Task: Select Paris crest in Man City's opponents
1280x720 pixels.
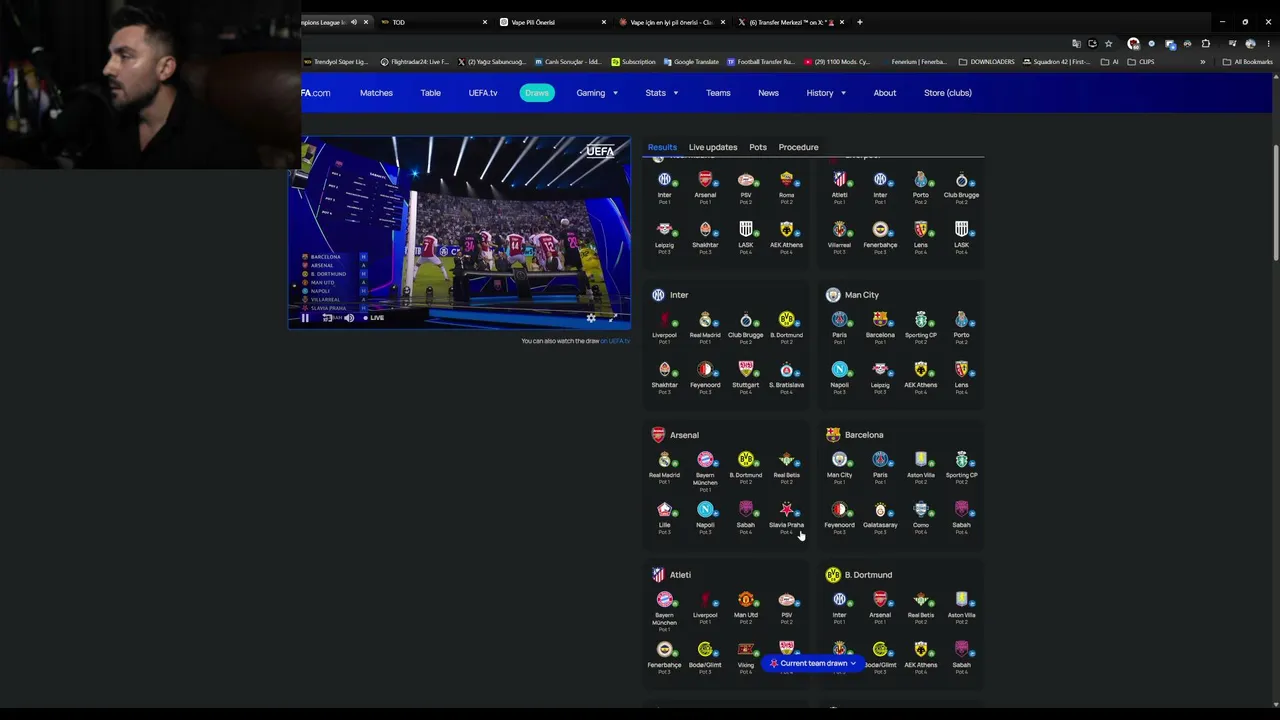Action: point(839,320)
